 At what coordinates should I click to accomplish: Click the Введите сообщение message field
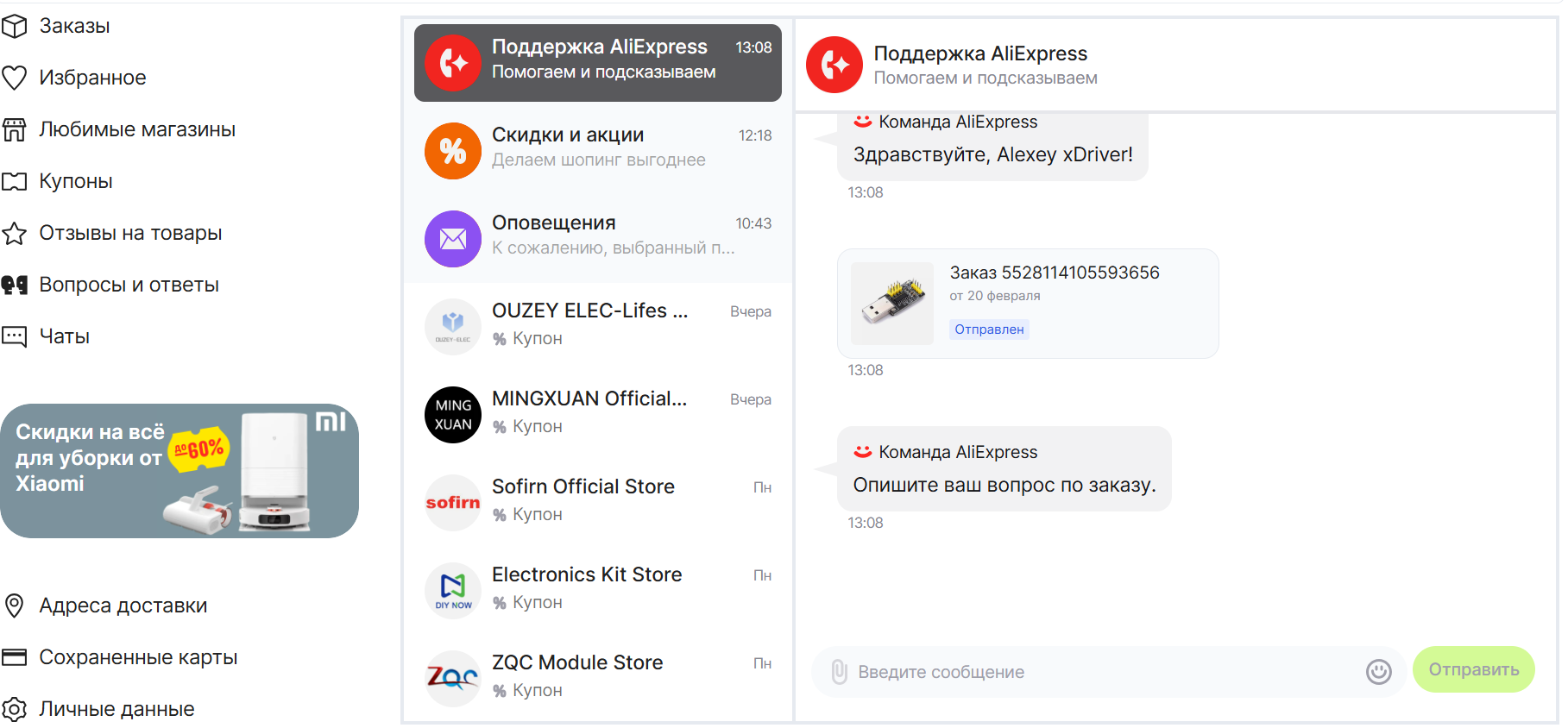pos(1109,672)
